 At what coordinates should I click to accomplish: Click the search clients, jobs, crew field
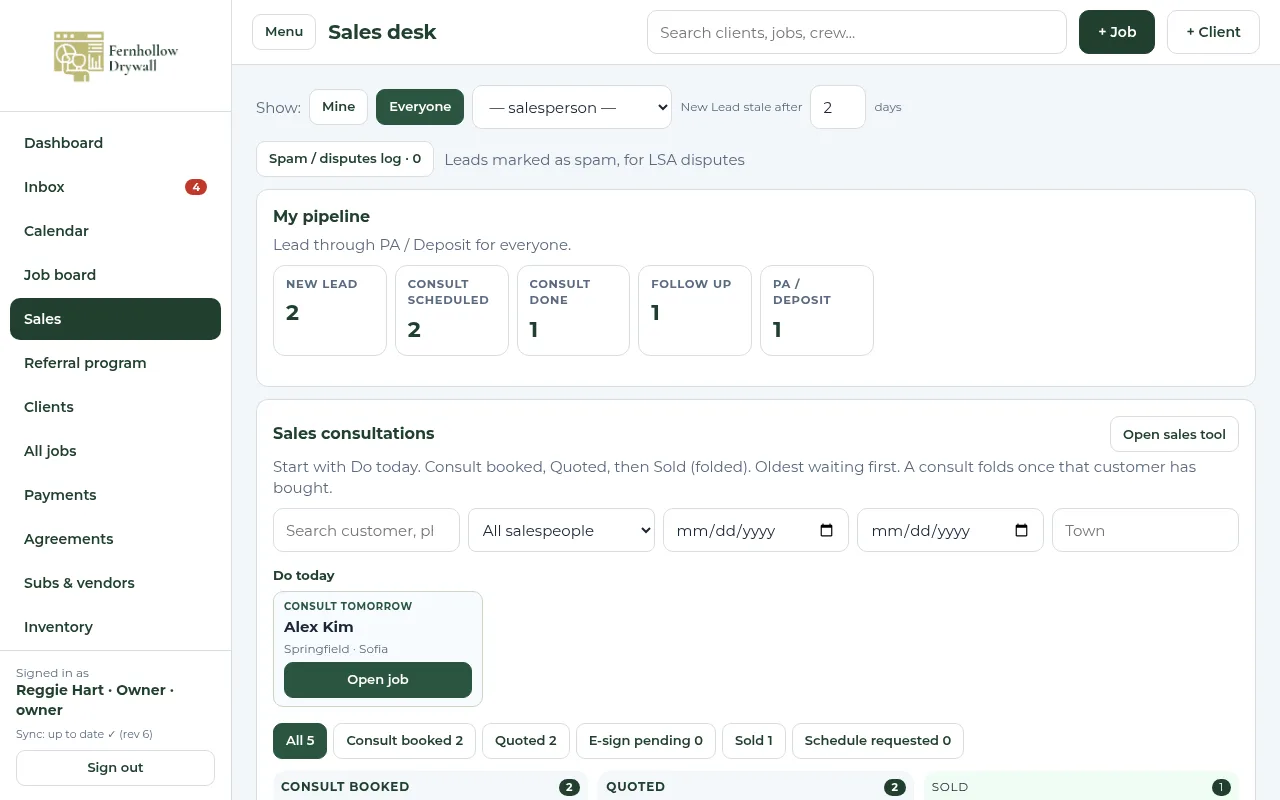[857, 32]
